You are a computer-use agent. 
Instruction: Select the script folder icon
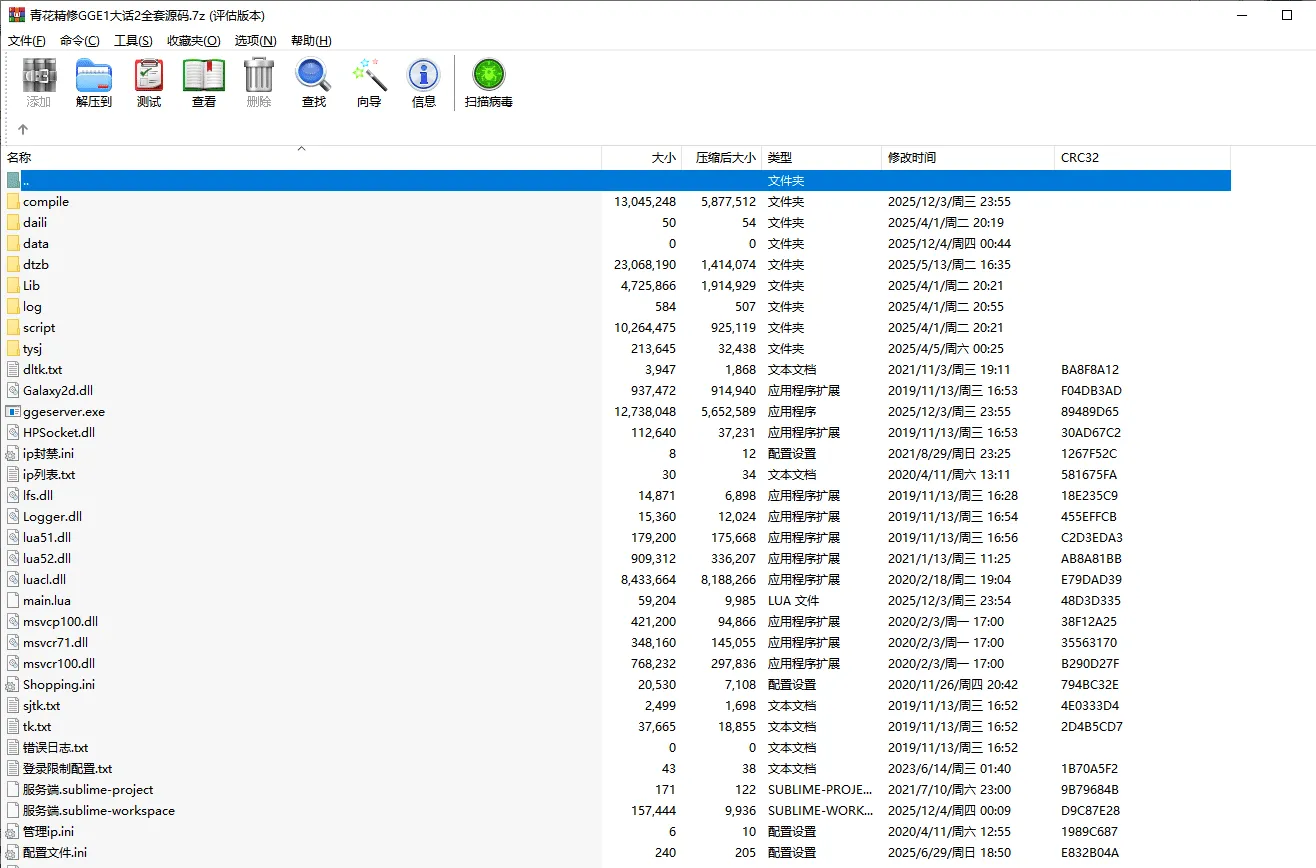click(x=13, y=327)
